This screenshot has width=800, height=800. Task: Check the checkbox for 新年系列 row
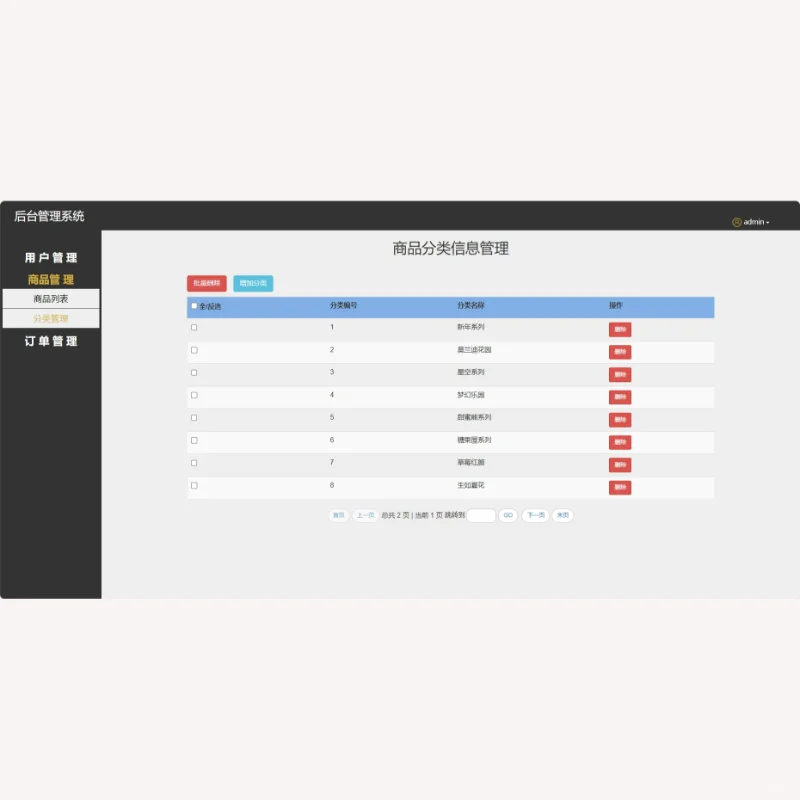click(x=193, y=327)
